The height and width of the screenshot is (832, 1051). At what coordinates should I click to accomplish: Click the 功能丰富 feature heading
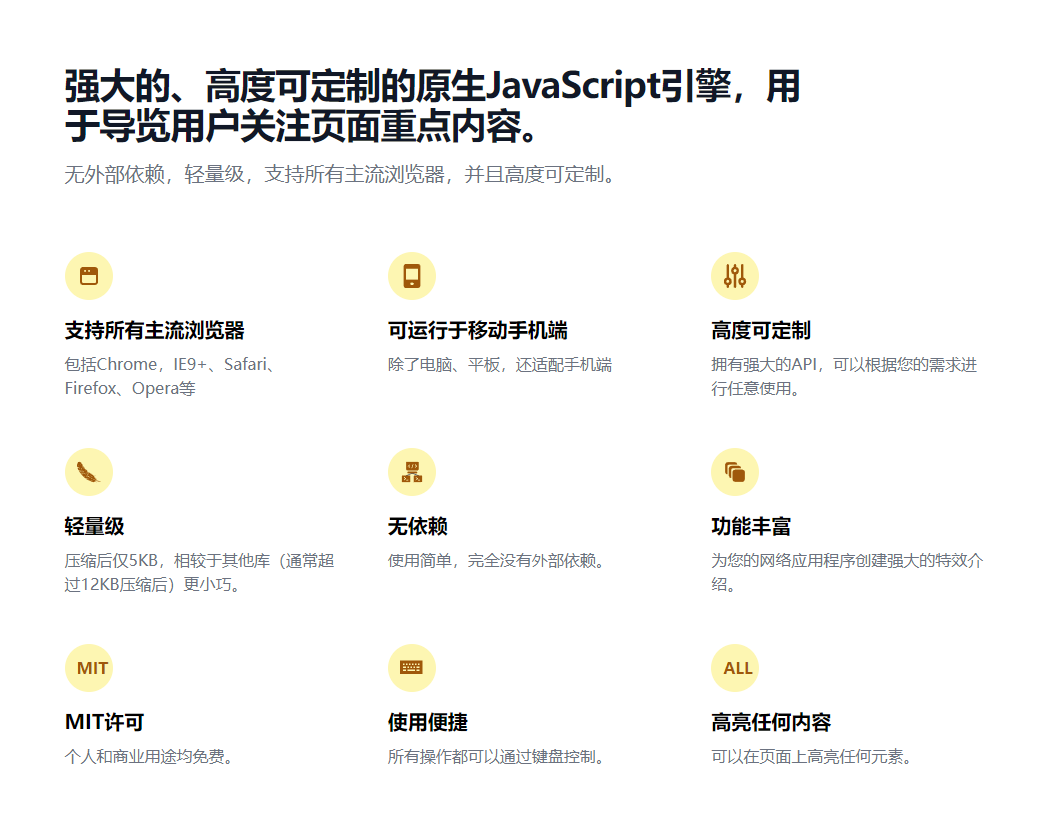tap(751, 527)
